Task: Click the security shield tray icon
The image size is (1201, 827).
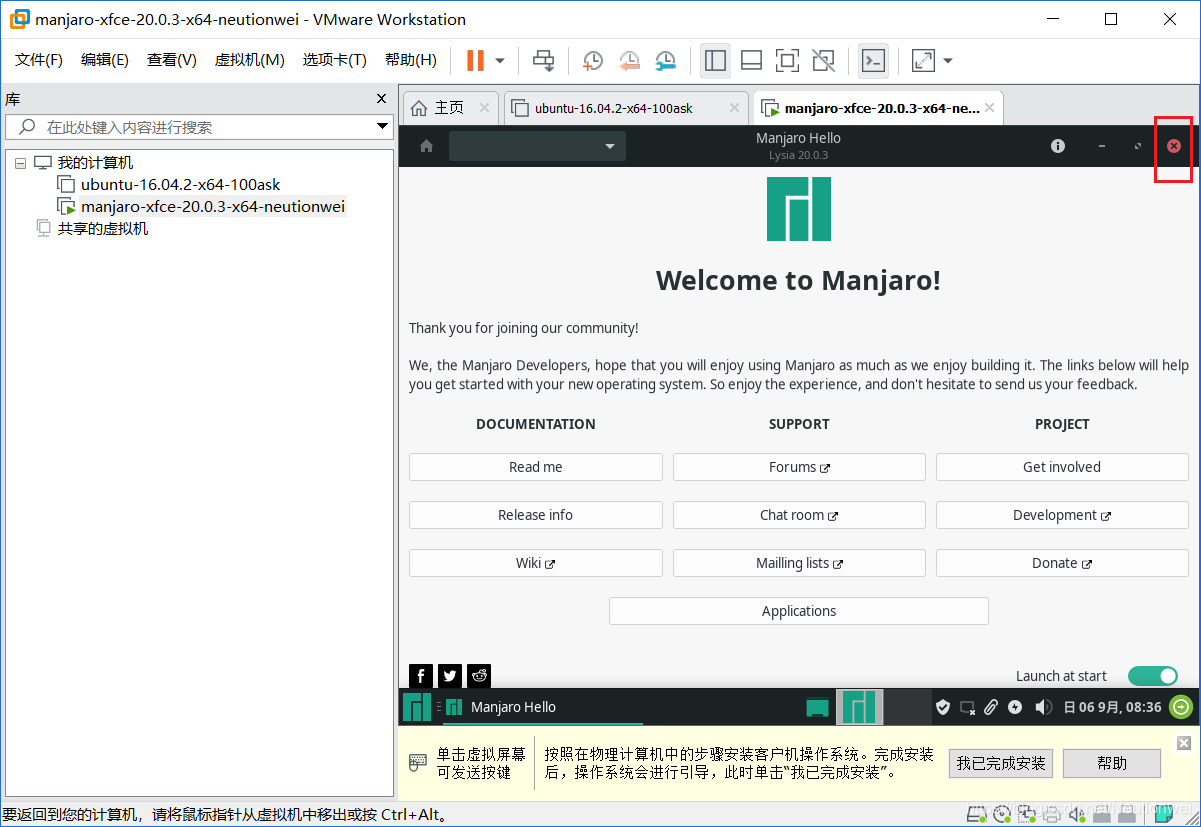Action: [x=942, y=707]
